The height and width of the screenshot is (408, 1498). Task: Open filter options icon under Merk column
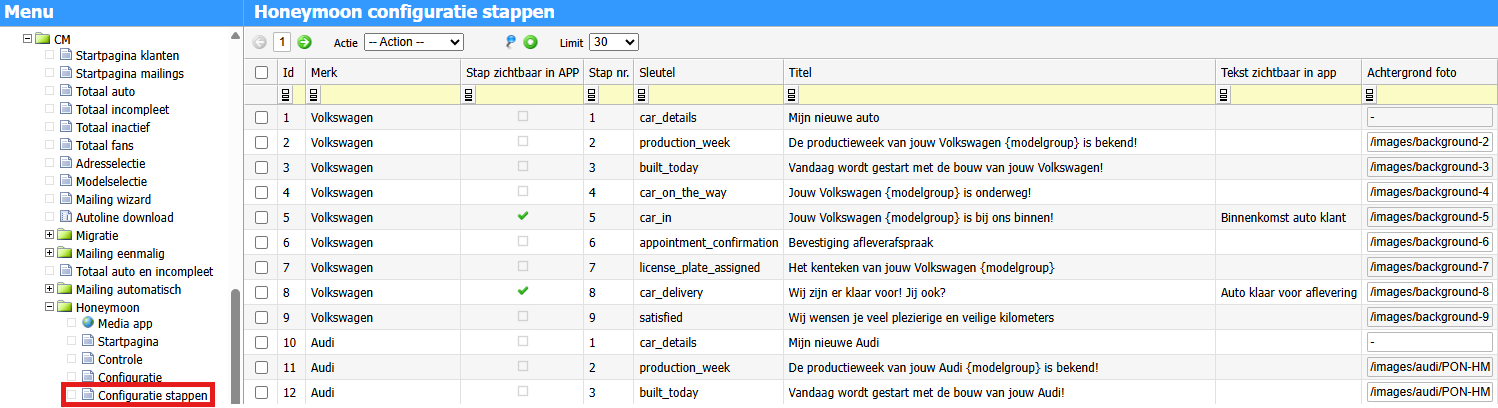coord(315,95)
